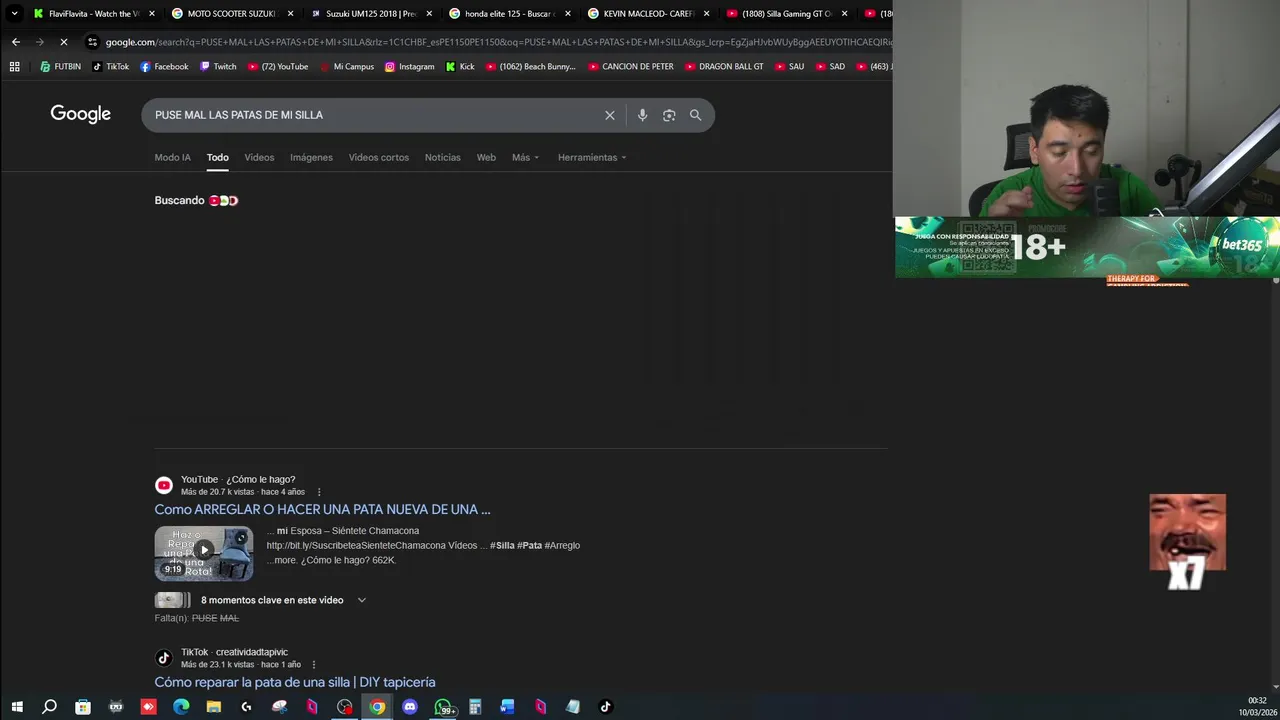The height and width of the screenshot is (720, 1280).
Task: Open the Kick bookmark
Action: pyautogui.click(x=460, y=66)
